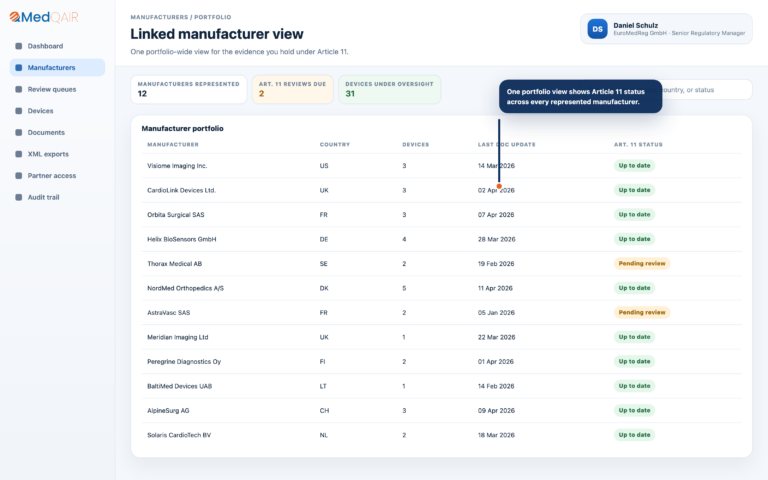Click the DS user avatar

pyautogui.click(x=597, y=29)
